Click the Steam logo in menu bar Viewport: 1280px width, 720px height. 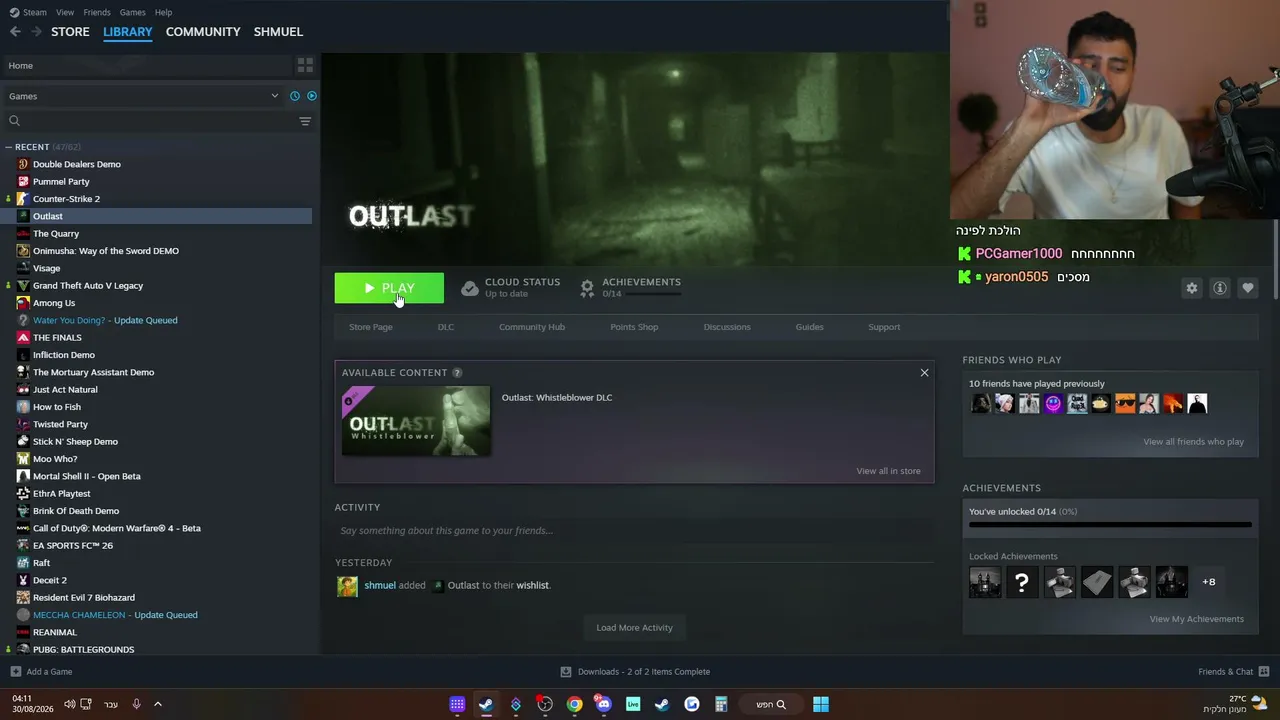[x=14, y=12]
